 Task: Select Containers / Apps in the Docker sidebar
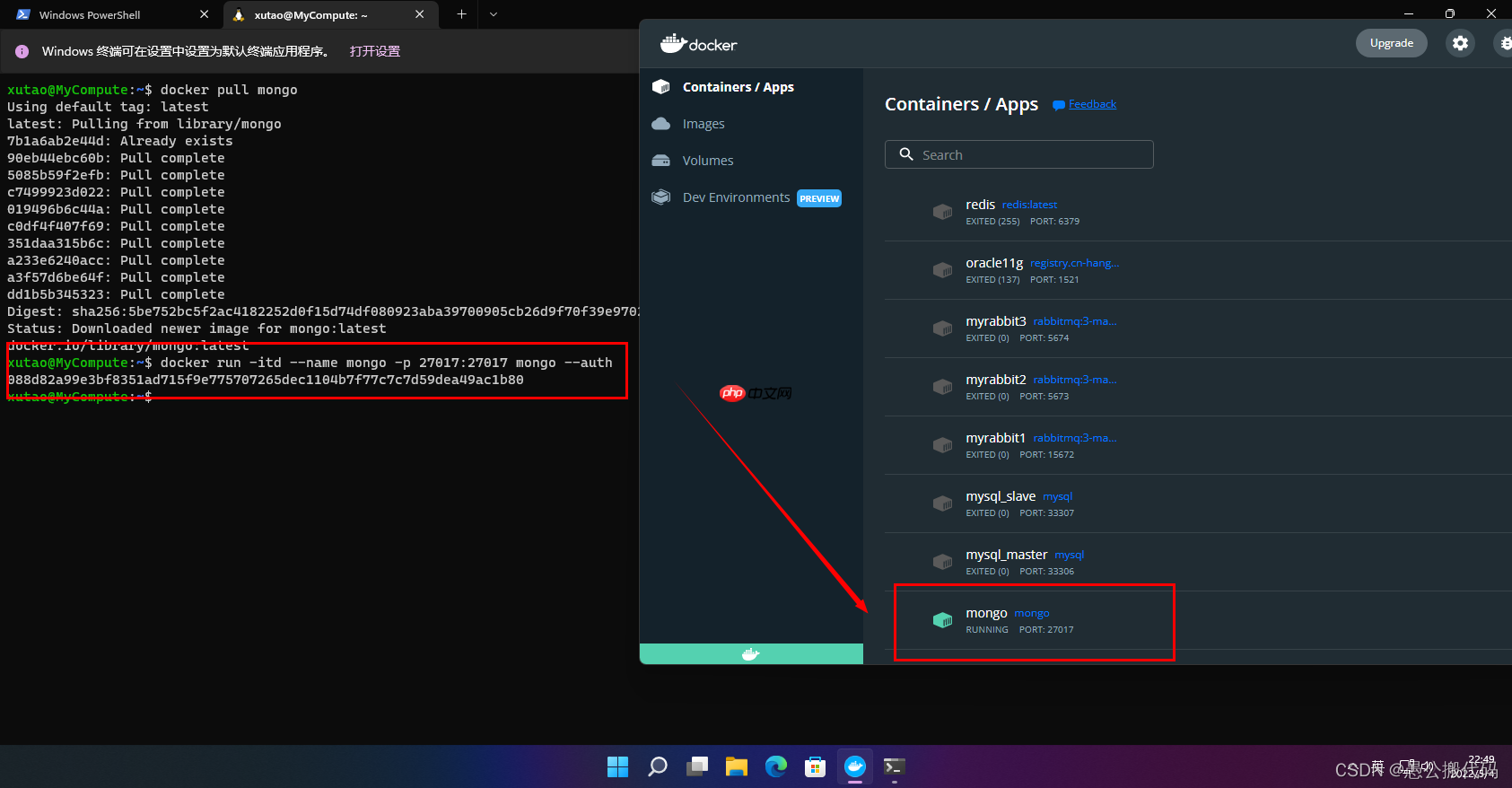(738, 87)
